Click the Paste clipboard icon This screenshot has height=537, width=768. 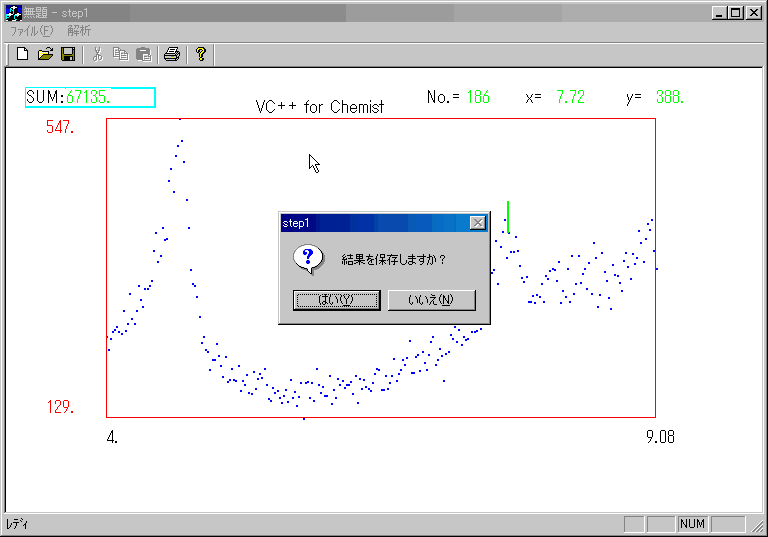[x=144, y=54]
